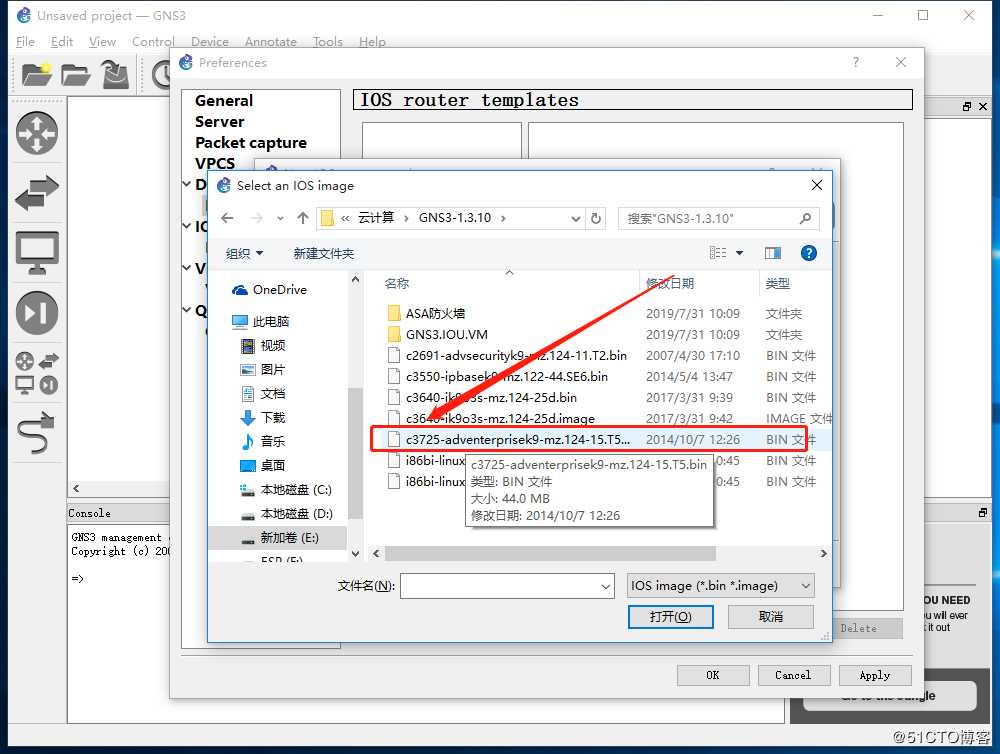Browse switches device category icon

click(37, 193)
